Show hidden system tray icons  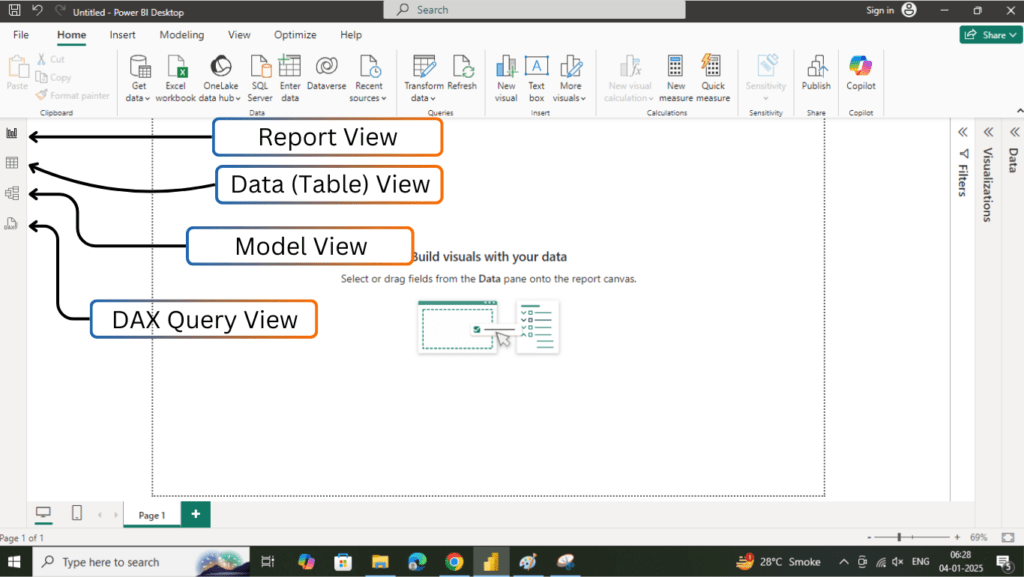coord(844,561)
